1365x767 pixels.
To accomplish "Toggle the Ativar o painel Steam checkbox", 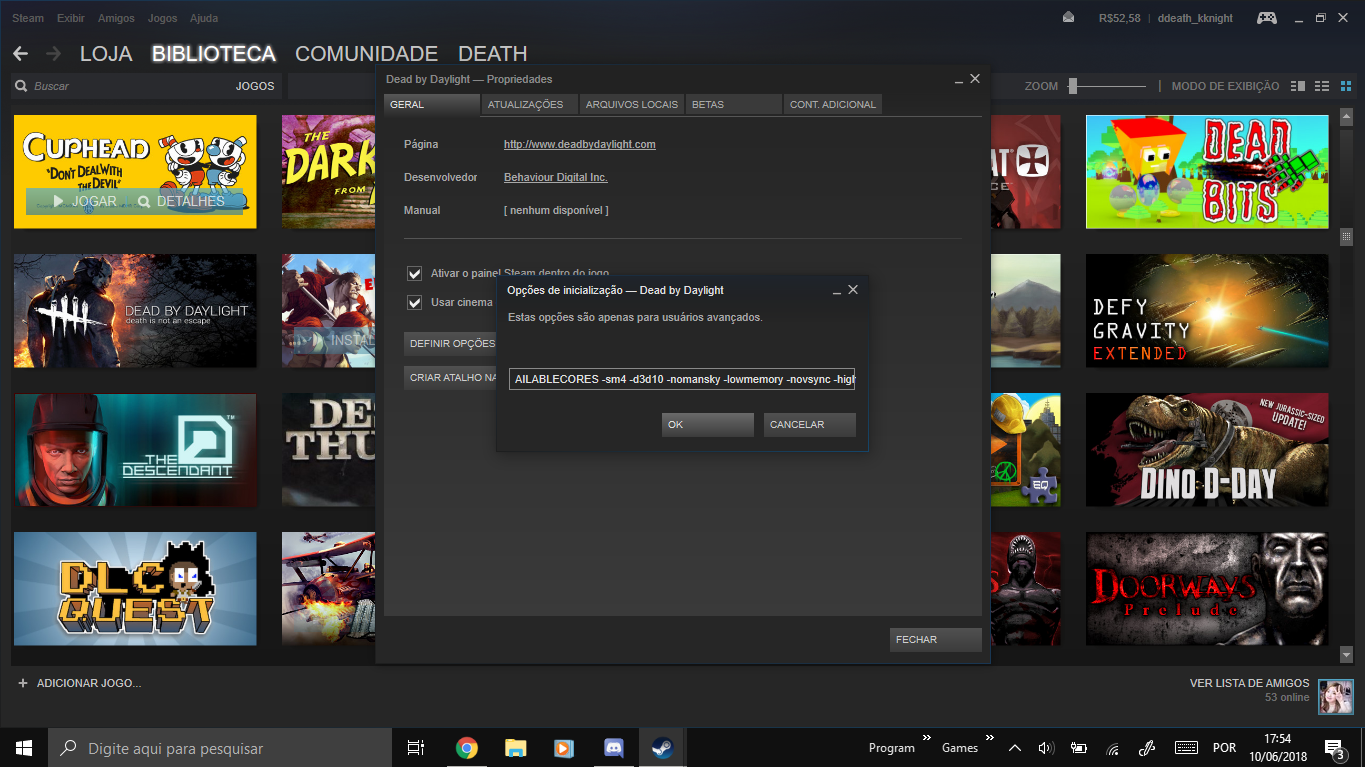I will click(x=414, y=273).
